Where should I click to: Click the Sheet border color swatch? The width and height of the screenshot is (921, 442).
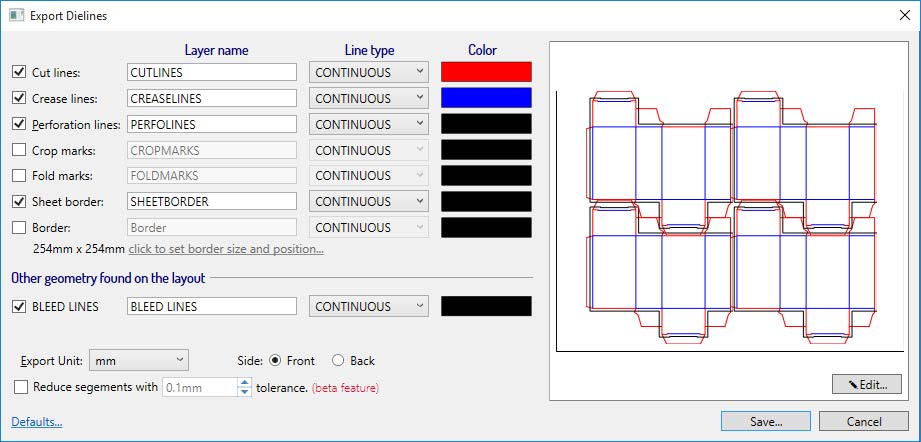click(486, 201)
